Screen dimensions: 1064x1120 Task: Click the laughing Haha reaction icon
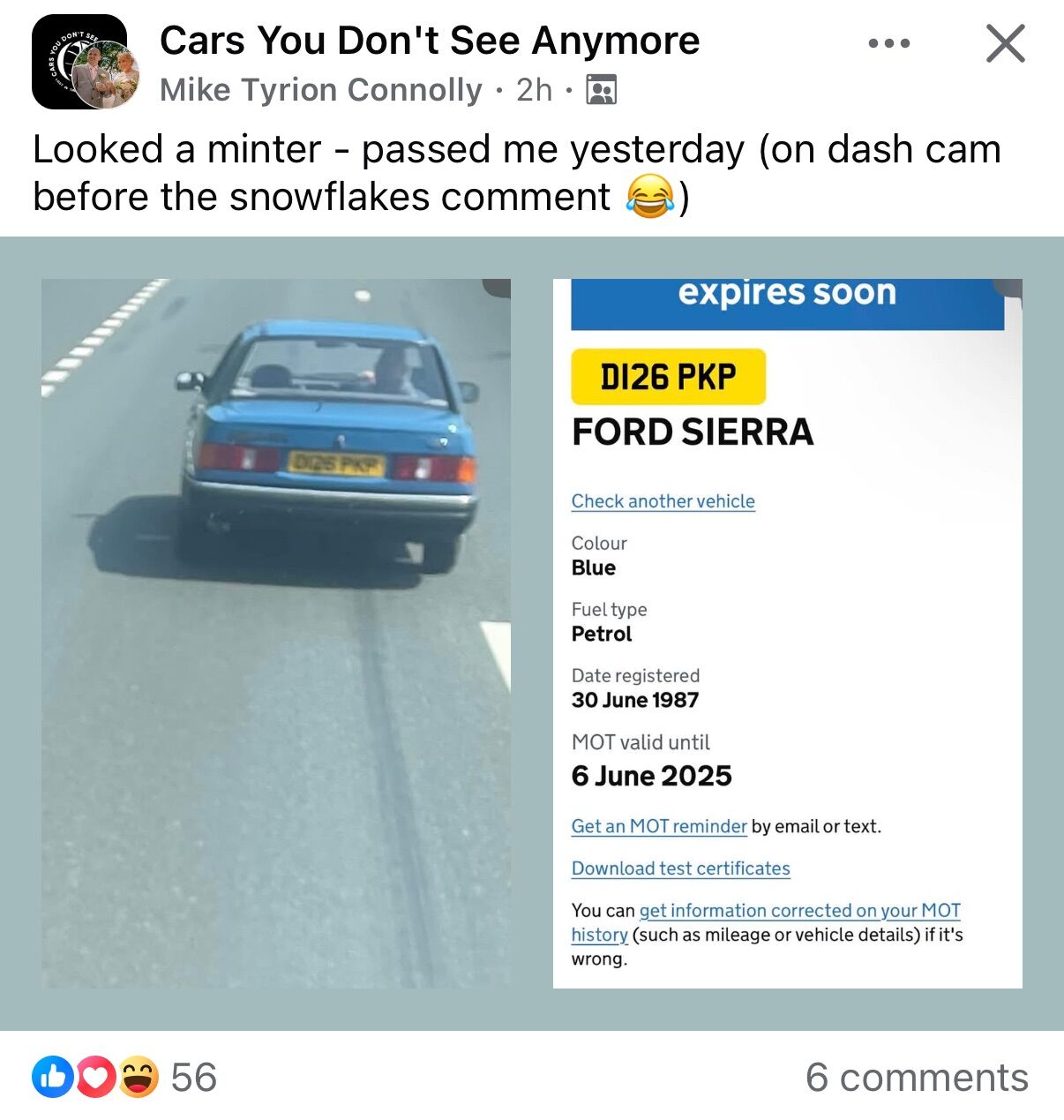click(x=139, y=1077)
